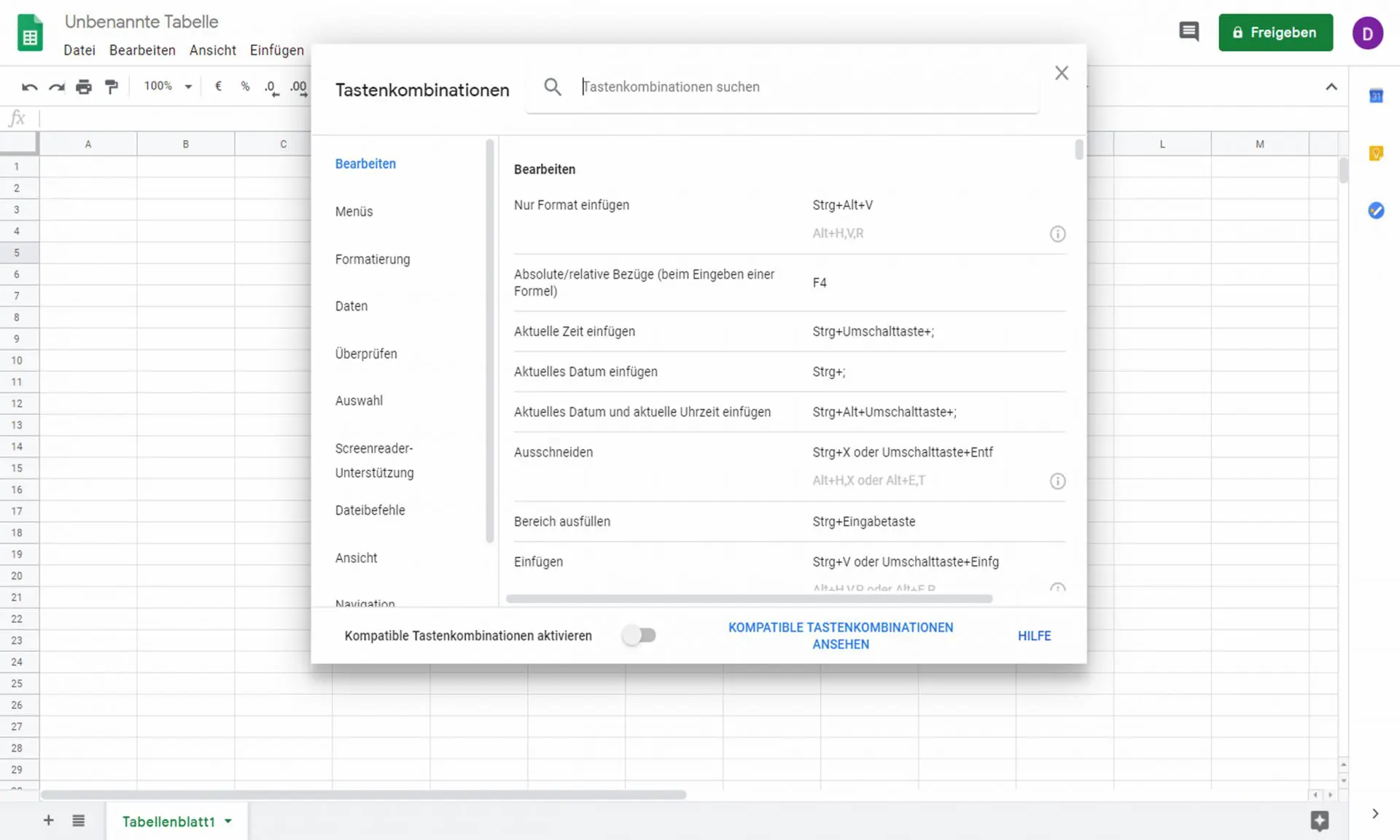Select the Screenreader-Unterstützung category
Viewport: 1400px width, 840px height.
click(375, 460)
